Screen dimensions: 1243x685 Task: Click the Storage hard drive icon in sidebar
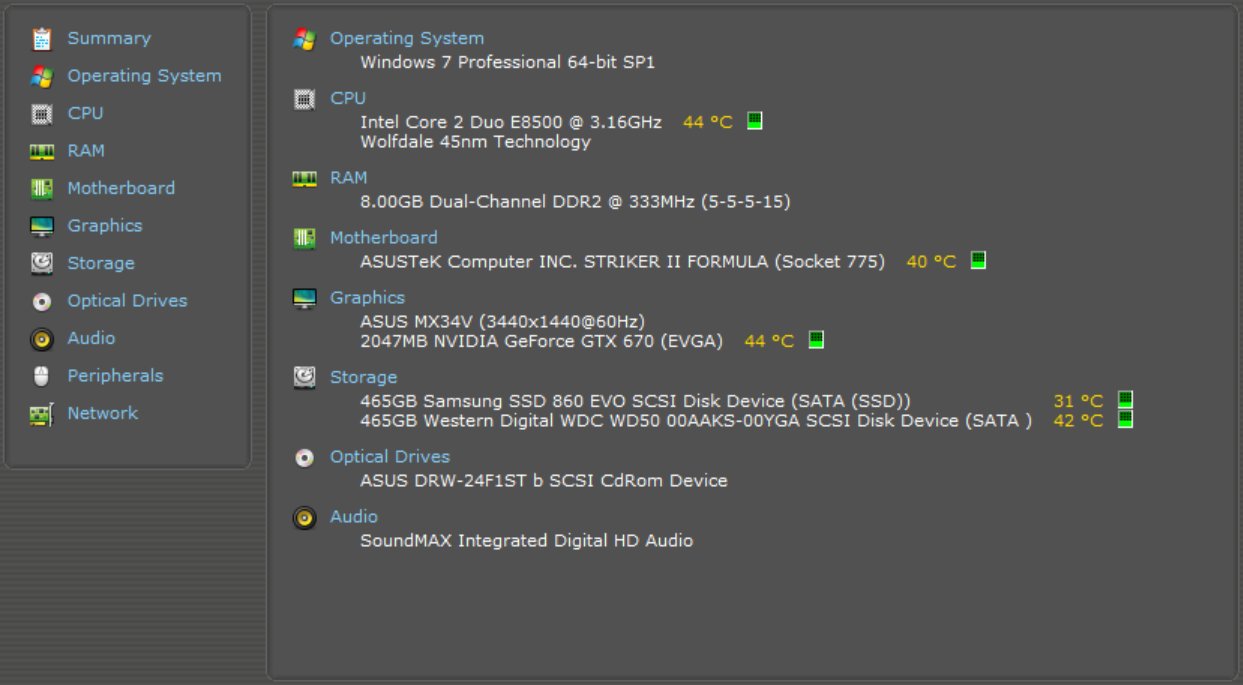41,264
